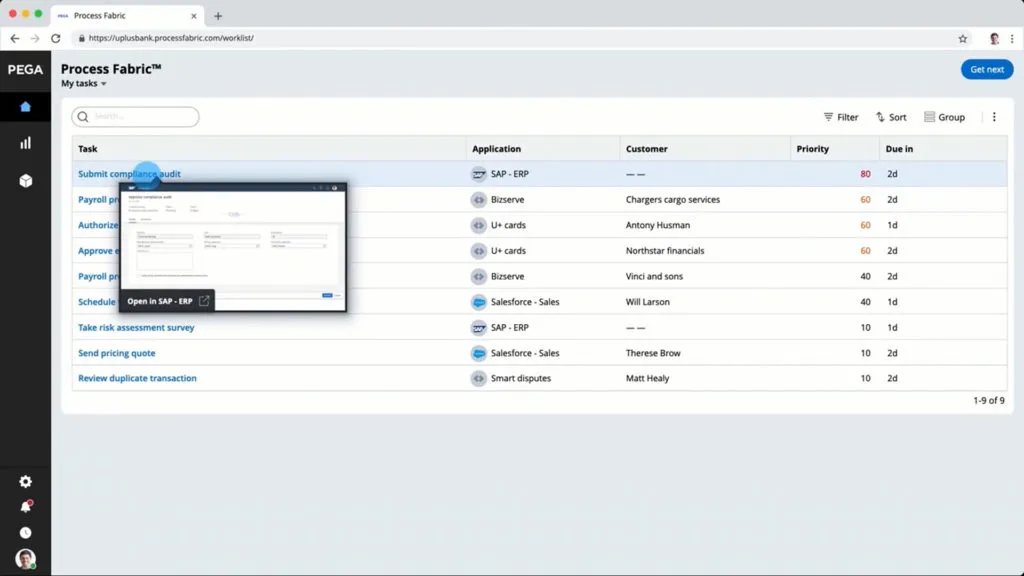Click the SAP icon in Submit compliance audit row

pos(479,174)
